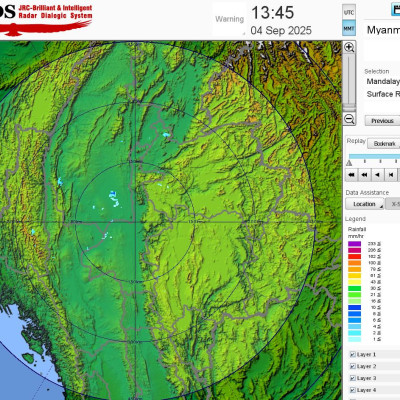
Task: Toggle the Layer 1 checkbox
Action: coord(352,354)
